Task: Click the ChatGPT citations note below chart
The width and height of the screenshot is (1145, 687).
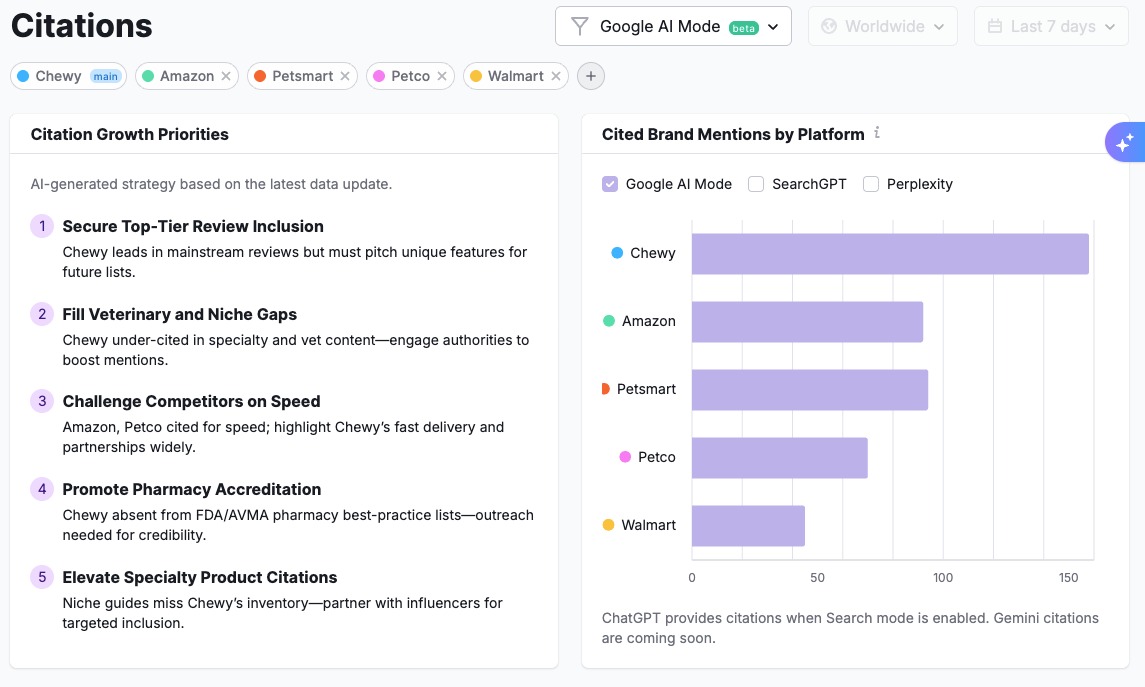Action: tap(850, 628)
